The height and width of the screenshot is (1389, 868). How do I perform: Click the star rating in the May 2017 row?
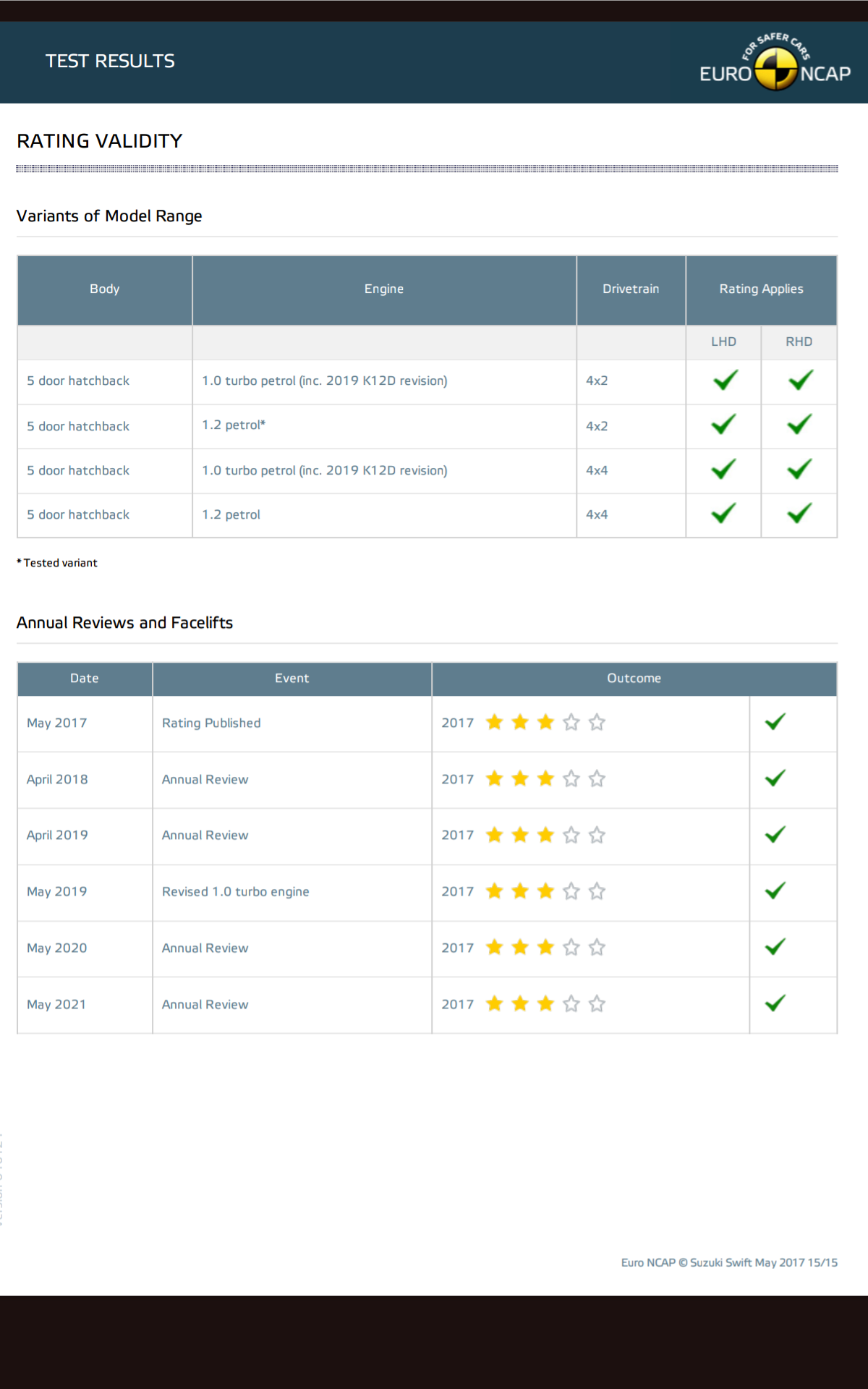point(545,722)
